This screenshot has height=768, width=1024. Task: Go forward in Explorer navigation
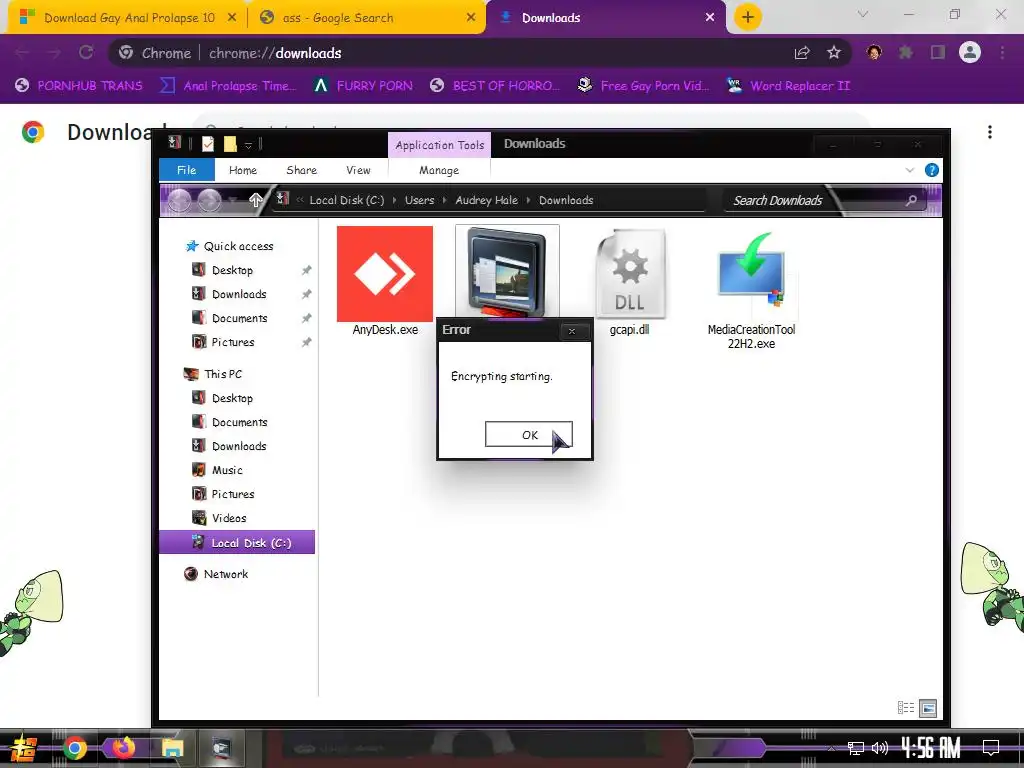209,200
